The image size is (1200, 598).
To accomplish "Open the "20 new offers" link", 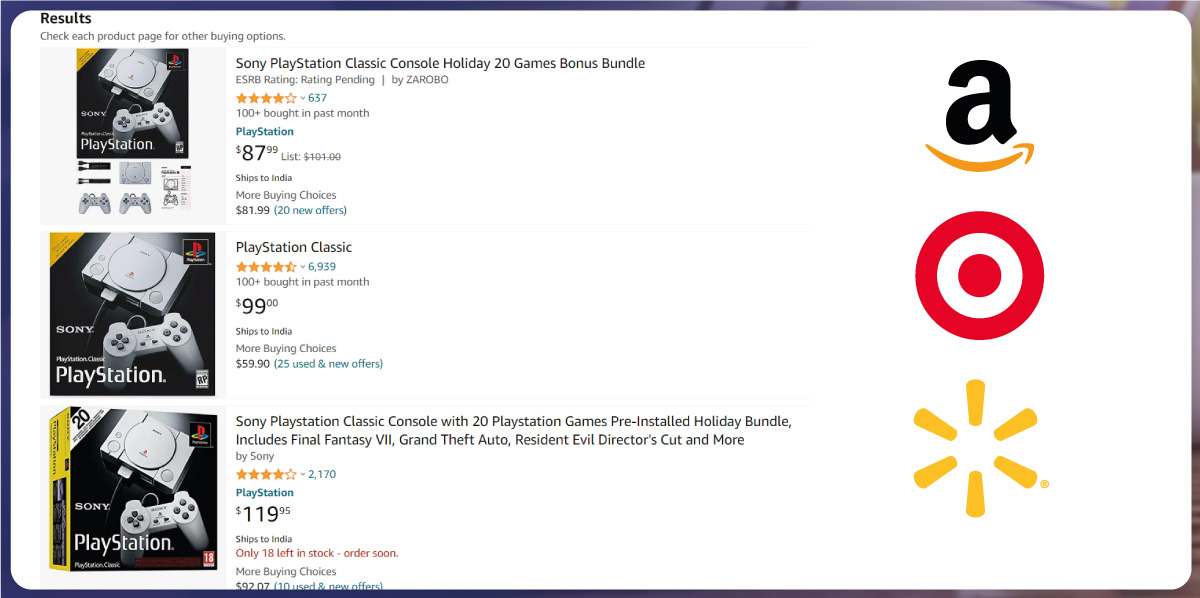I will coord(310,210).
